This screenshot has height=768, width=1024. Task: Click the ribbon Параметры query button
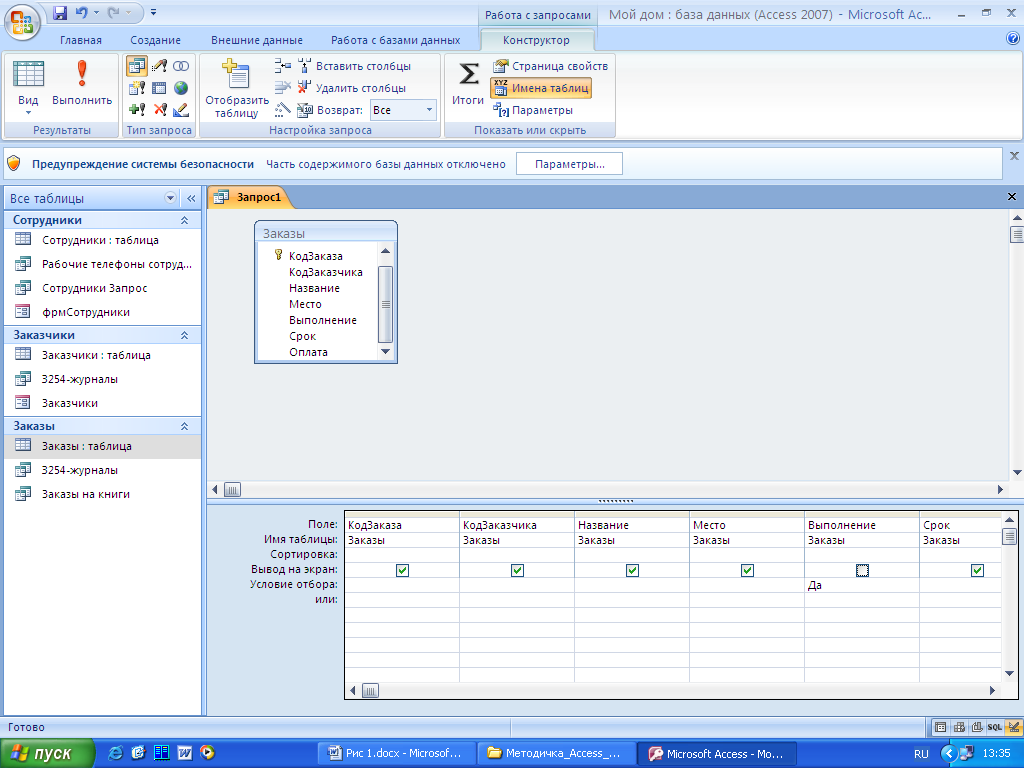(533, 110)
